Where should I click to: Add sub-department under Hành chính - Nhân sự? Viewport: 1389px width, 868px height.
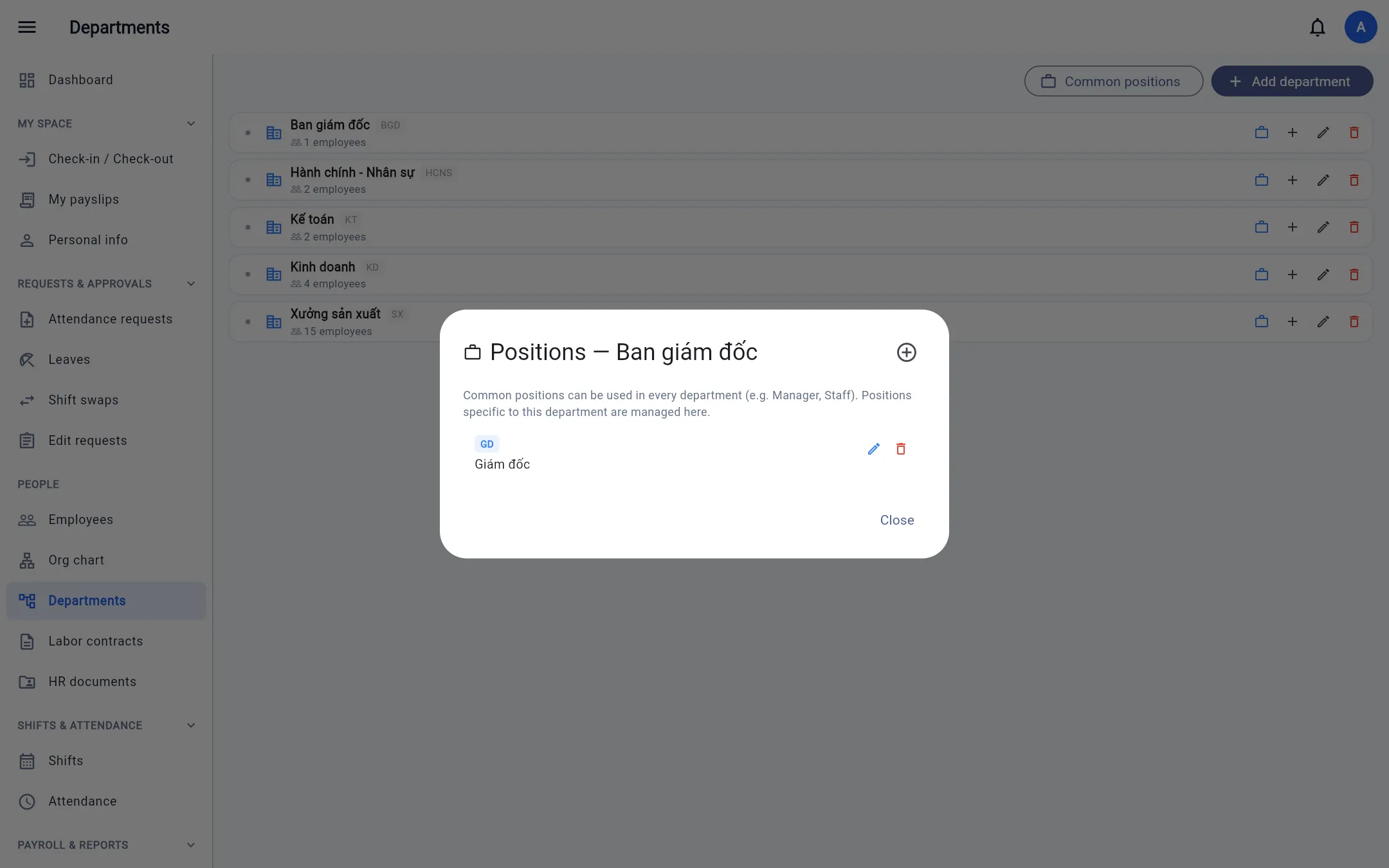[1293, 180]
